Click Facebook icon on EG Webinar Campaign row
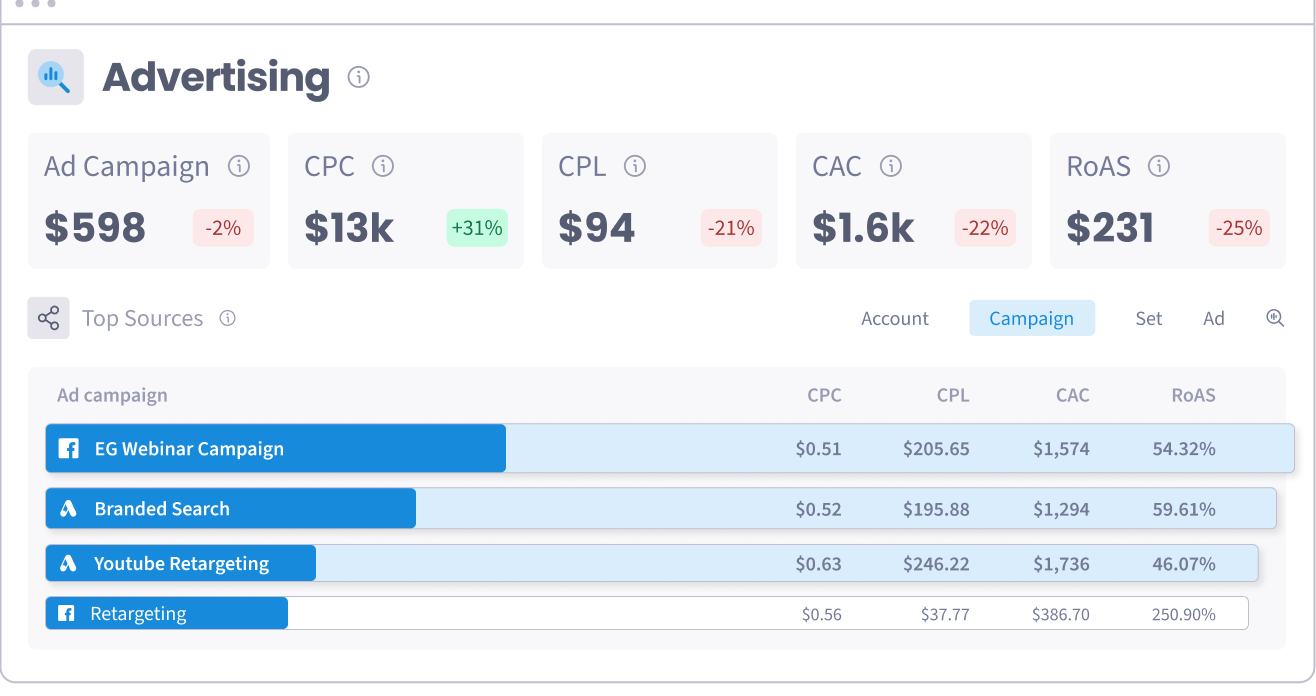The image size is (1316, 696). coord(69,449)
